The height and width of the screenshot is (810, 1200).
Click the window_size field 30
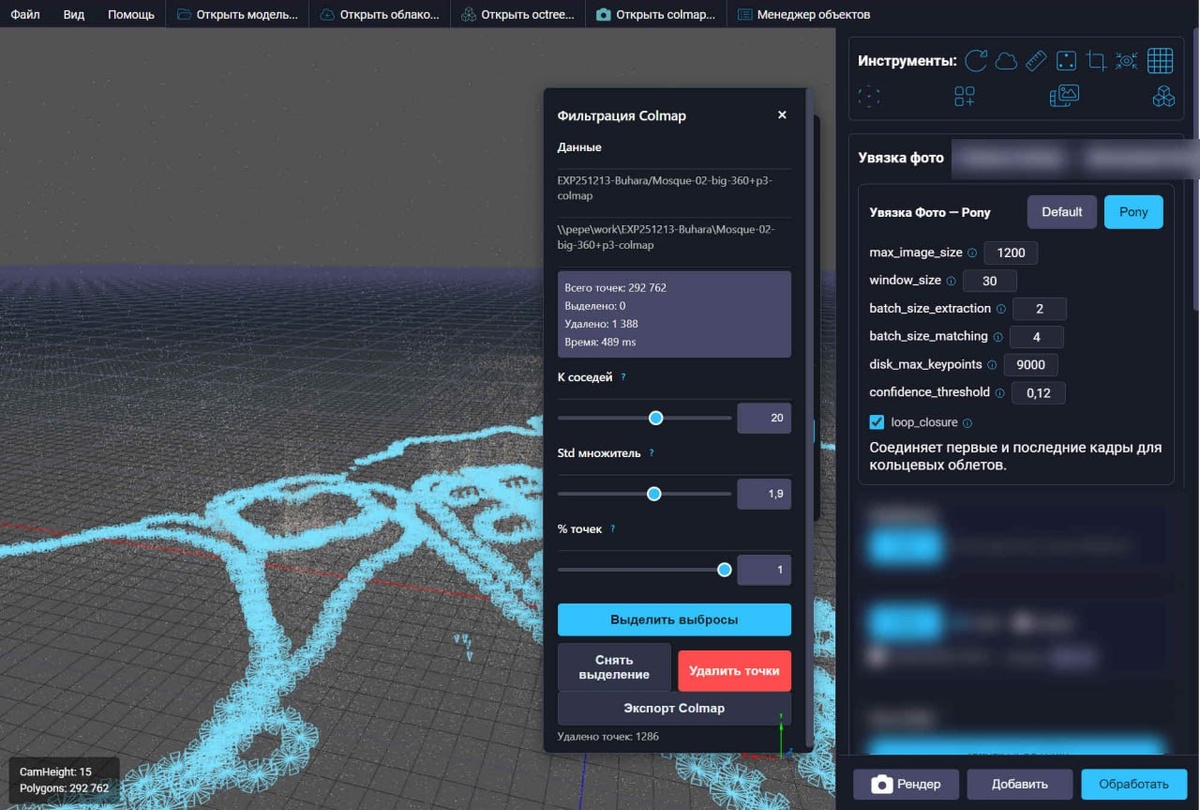pyautogui.click(x=990, y=281)
